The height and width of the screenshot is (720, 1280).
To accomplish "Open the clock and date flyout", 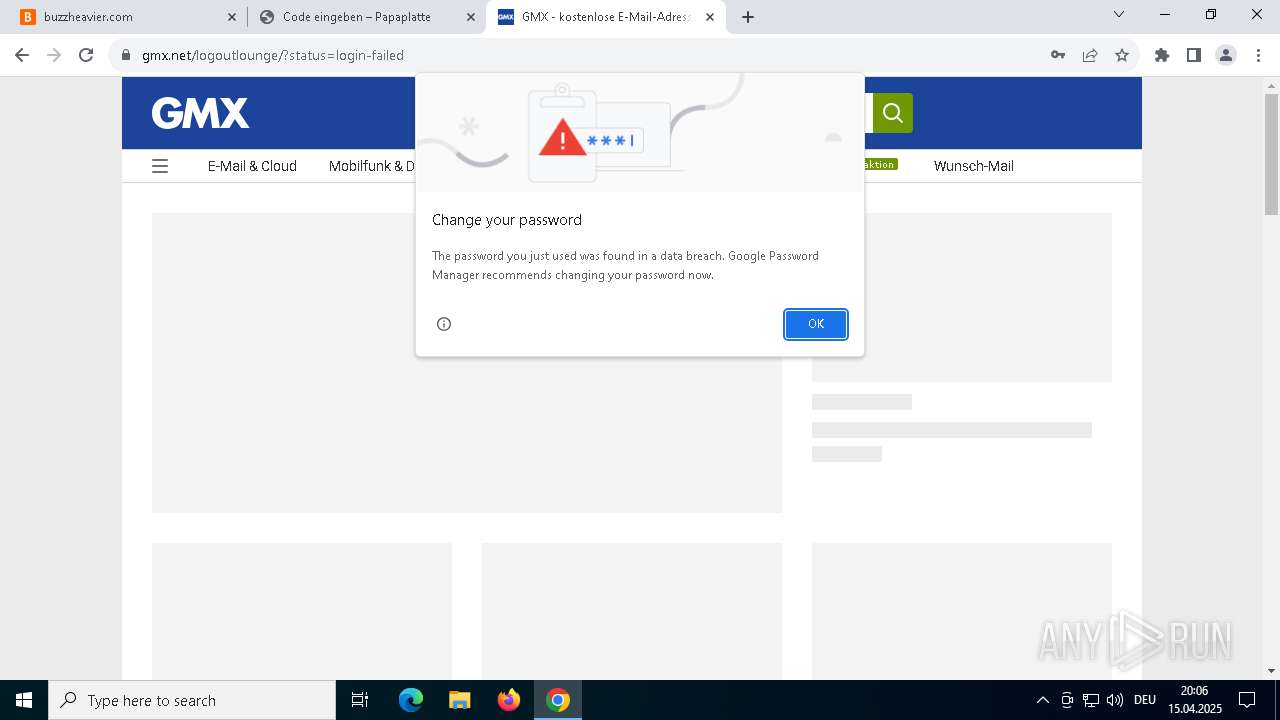I will (1194, 700).
